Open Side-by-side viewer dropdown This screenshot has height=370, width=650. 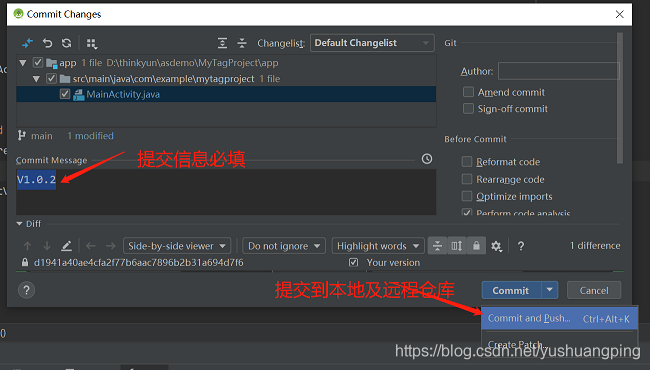pos(177,246)
